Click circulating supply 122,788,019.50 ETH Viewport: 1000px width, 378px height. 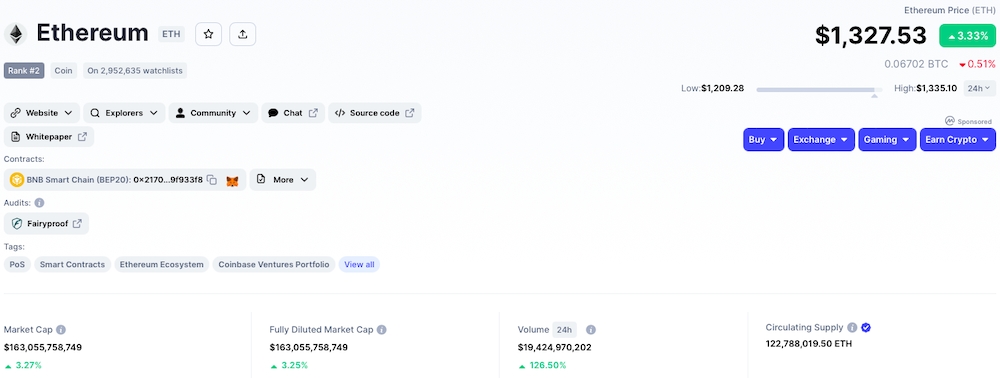pos(809,344)
